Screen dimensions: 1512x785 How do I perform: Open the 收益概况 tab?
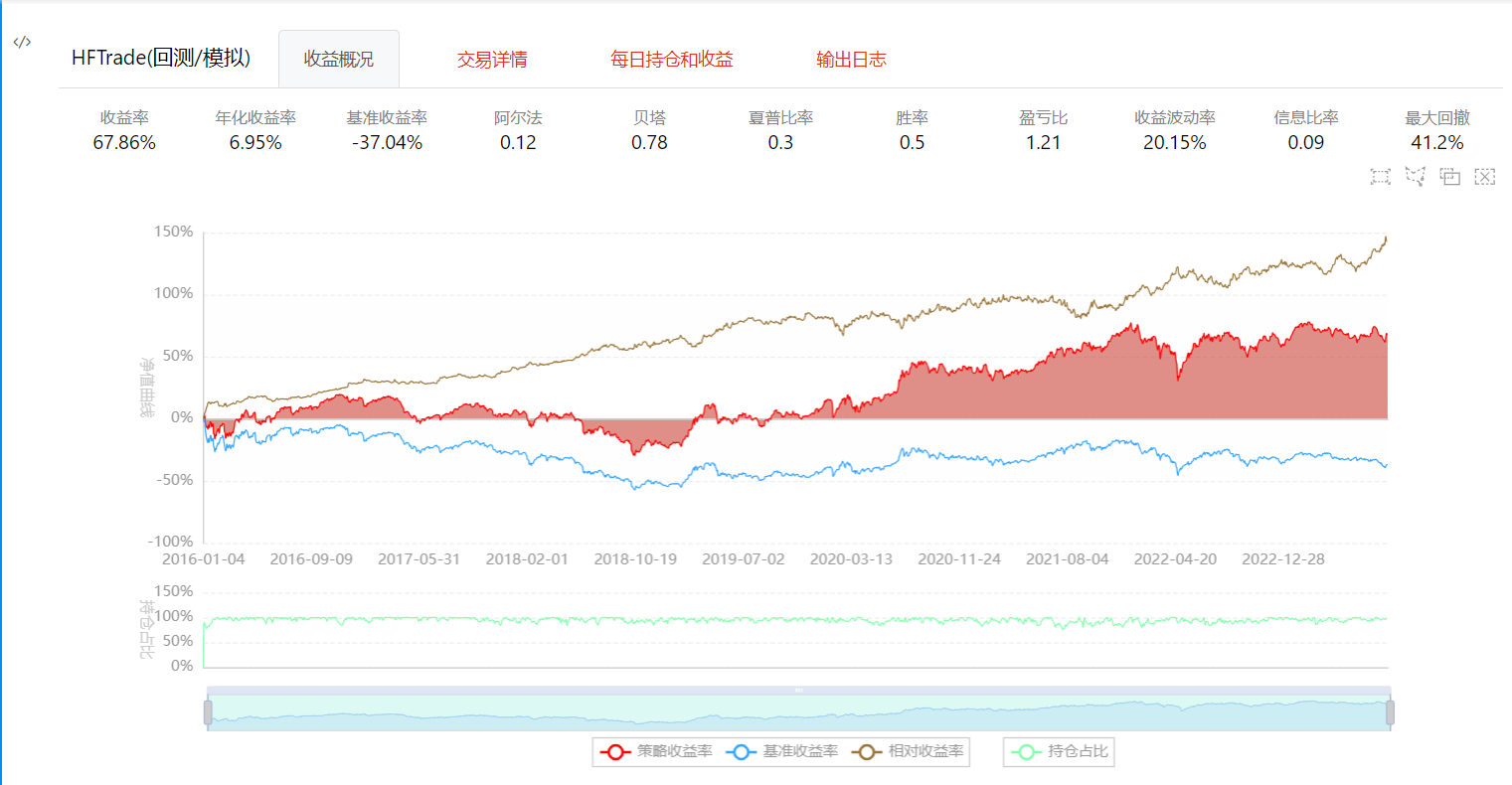point(339,59)
